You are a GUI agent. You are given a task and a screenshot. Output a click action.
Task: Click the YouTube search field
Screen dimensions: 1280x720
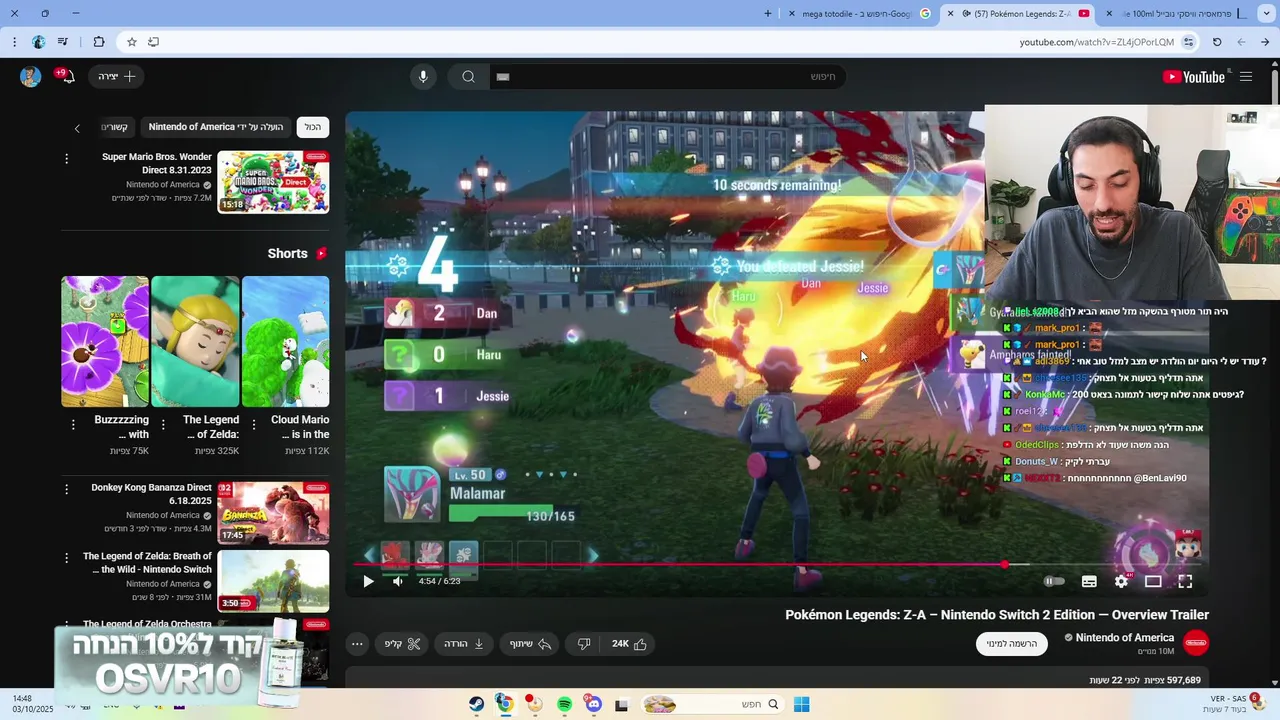(x=668, y=77)
